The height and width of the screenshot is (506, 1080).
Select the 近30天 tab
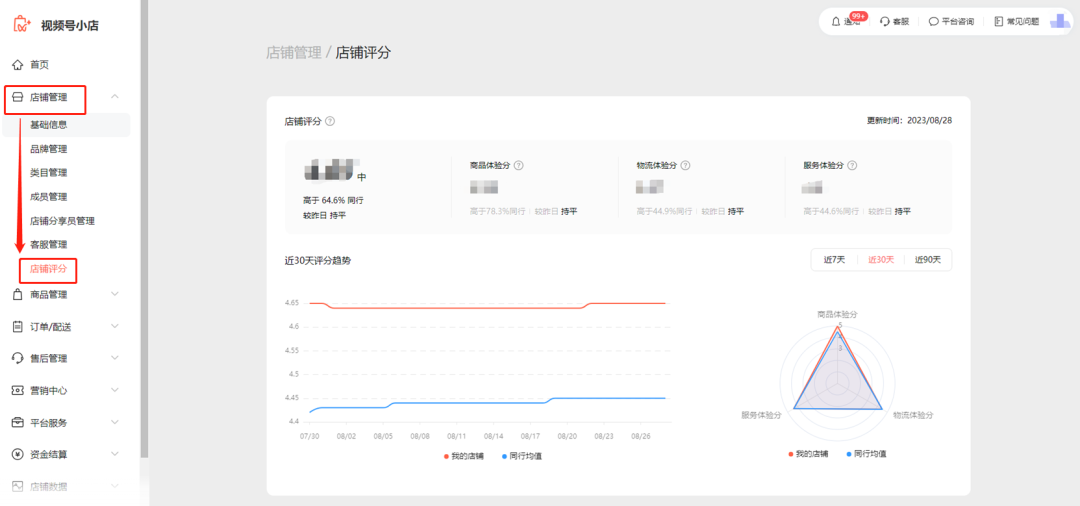click(x=881, y=260)
